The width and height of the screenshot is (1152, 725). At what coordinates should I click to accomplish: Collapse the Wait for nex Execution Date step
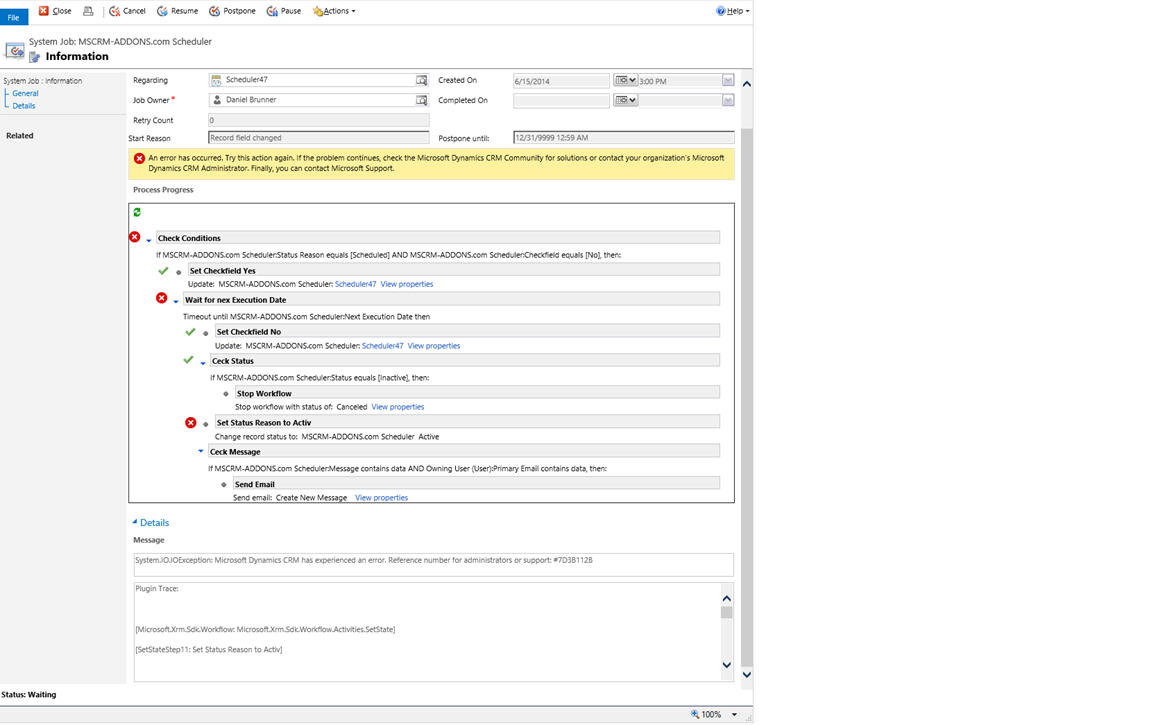coord(176,301)
